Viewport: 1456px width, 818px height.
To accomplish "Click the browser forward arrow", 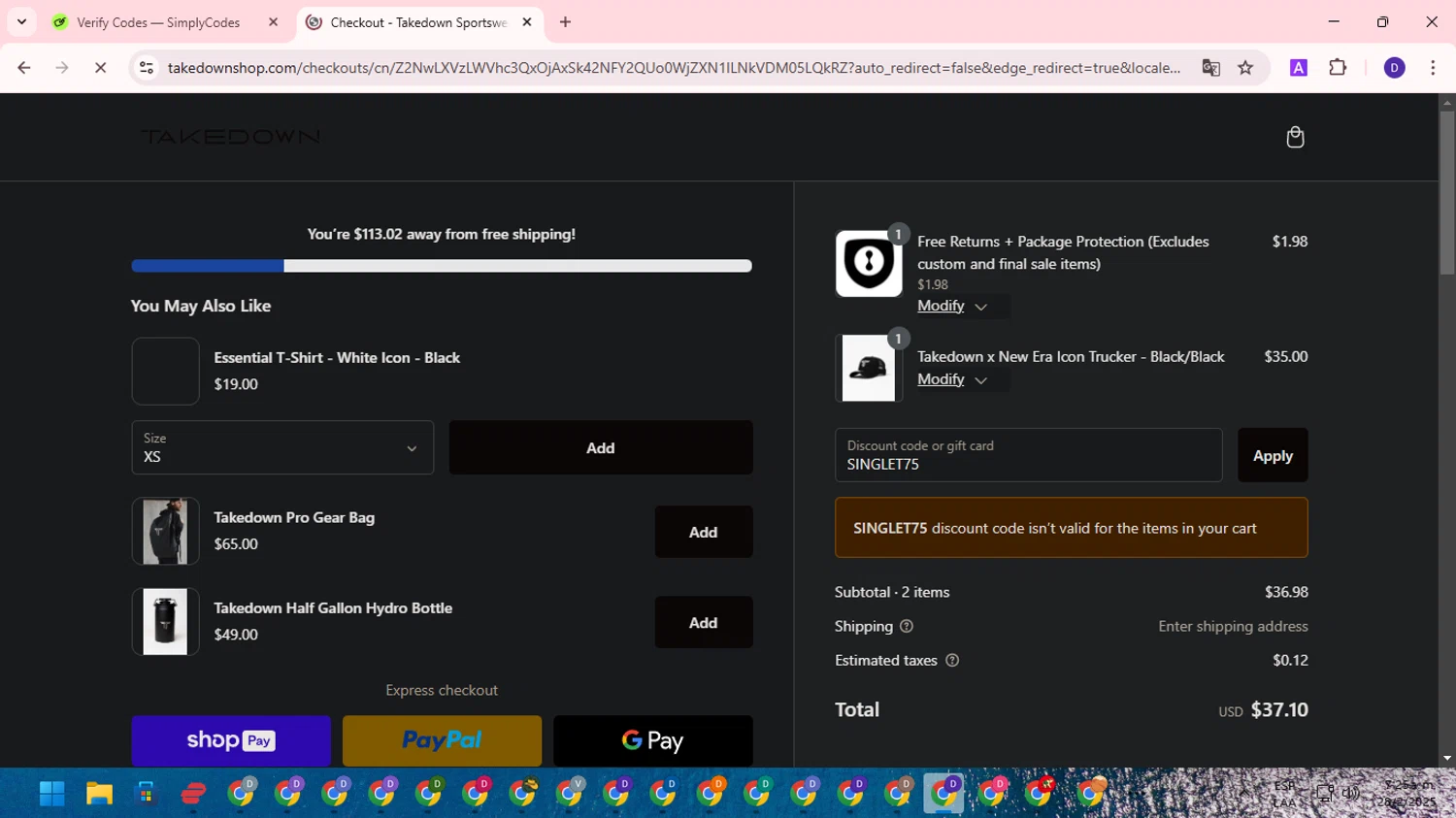I will point(62,68).
